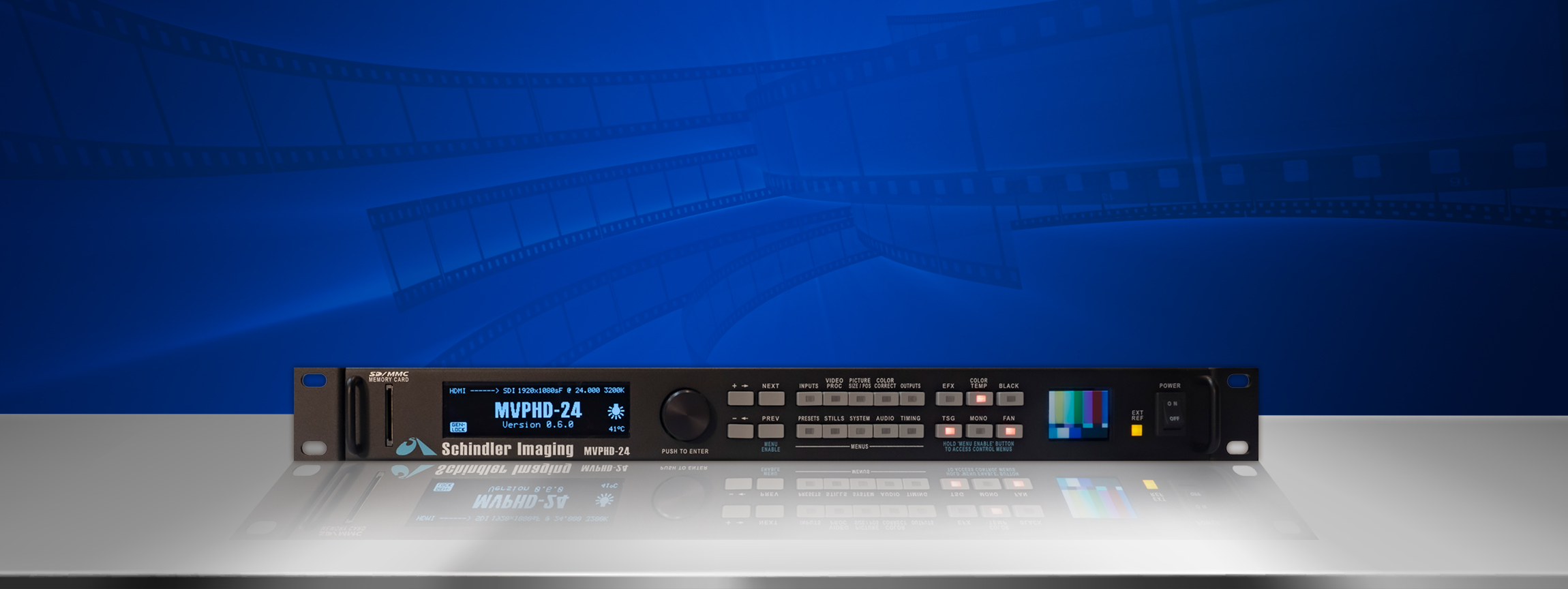Toggle the MONO button
The image size is (1568, 589).
coord(980,431)
